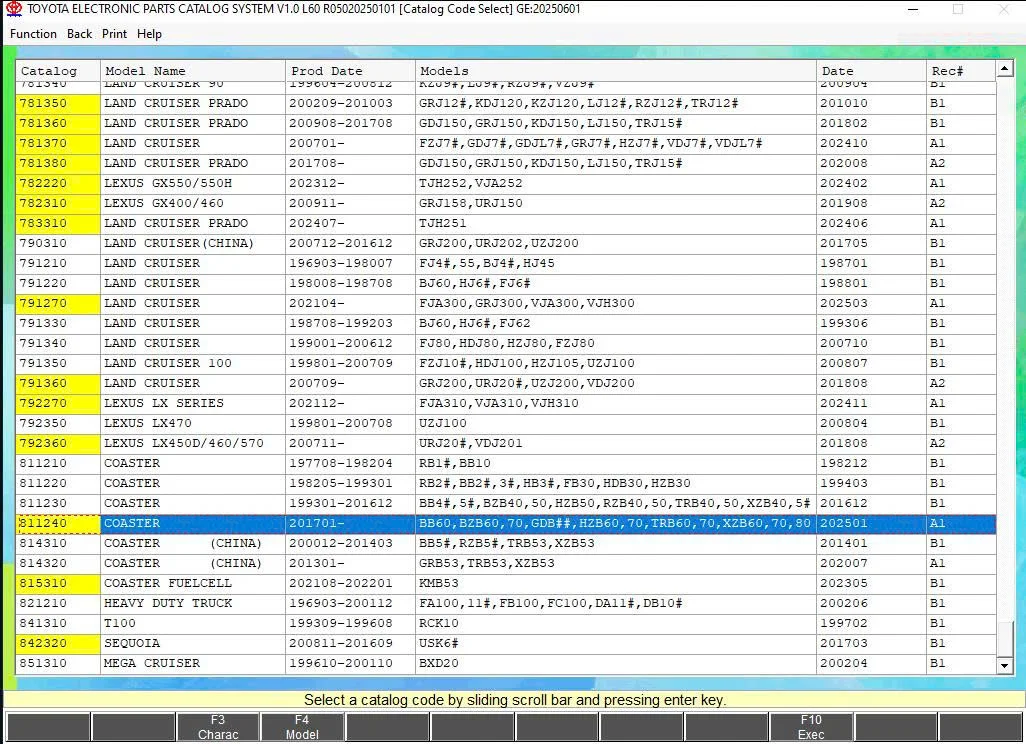The width and height of the screenshot is (1026, 744).
Task: Click the models cell UZJ100
Action: pyautogui.click(x=616, y=423)
